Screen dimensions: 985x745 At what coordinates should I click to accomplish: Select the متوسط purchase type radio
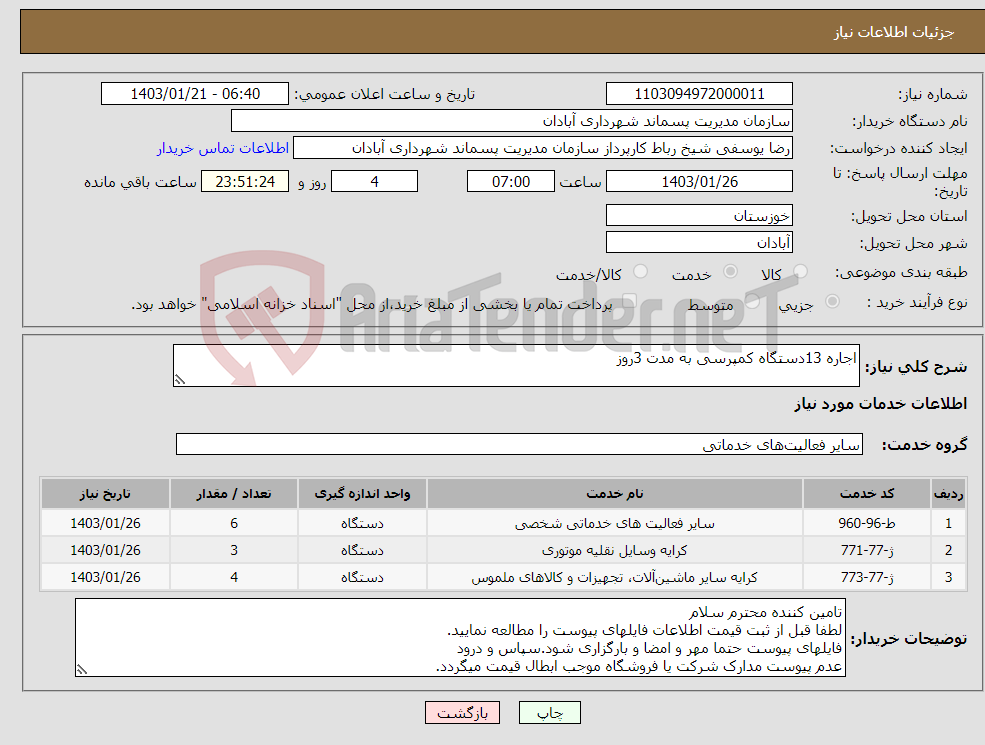[752, 302]
